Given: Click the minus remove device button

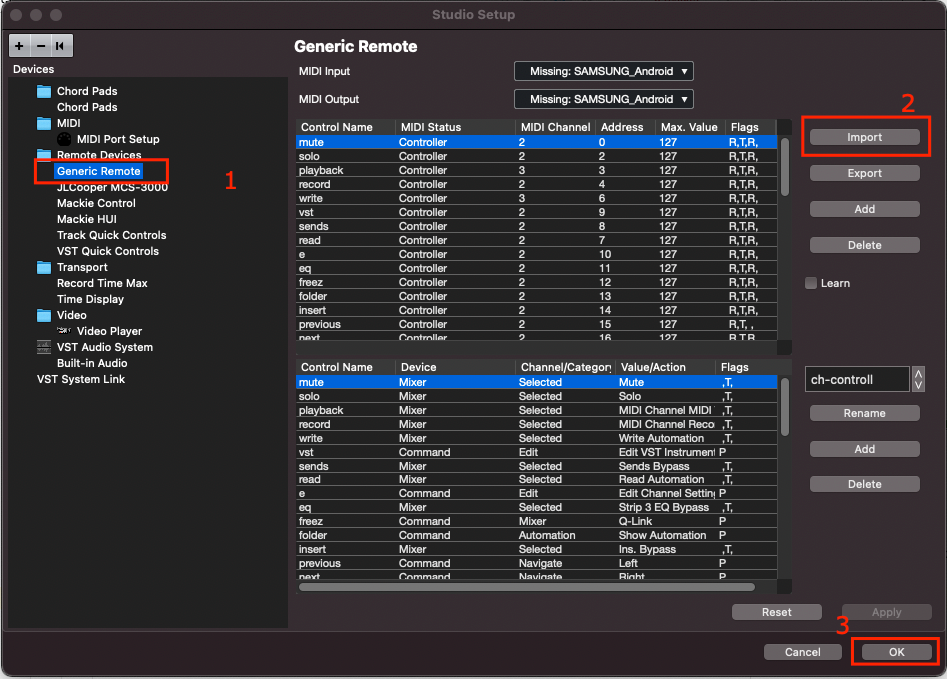Looking at the screenshot, I should (x=40, y=46).
